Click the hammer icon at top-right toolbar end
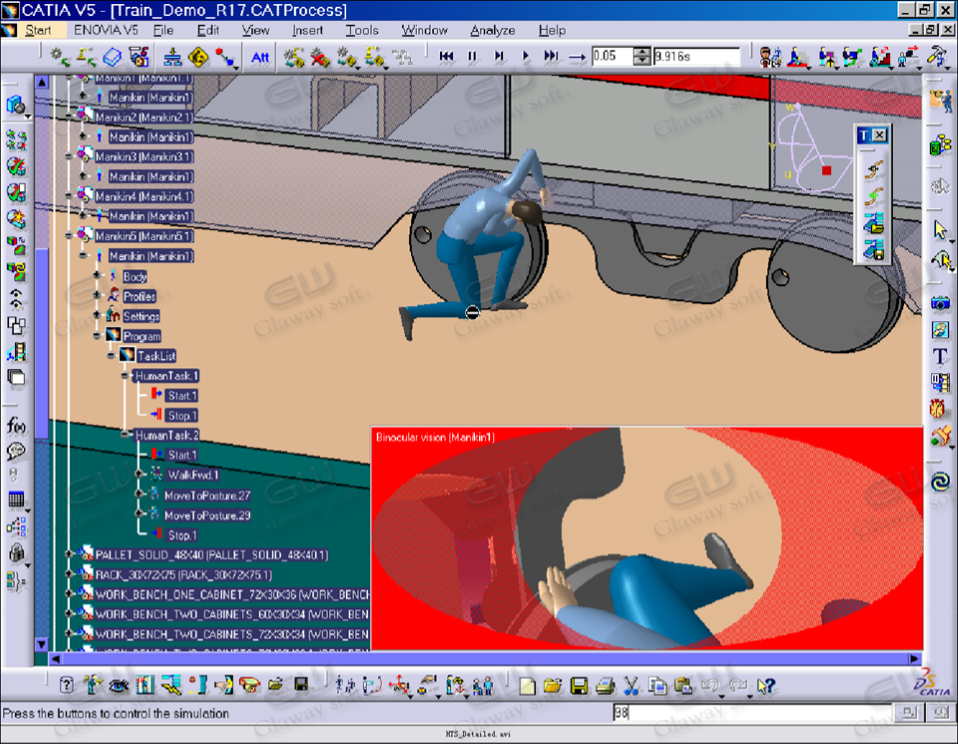The width and height of the screenshot is (958, 744). [x=937, y=56]
